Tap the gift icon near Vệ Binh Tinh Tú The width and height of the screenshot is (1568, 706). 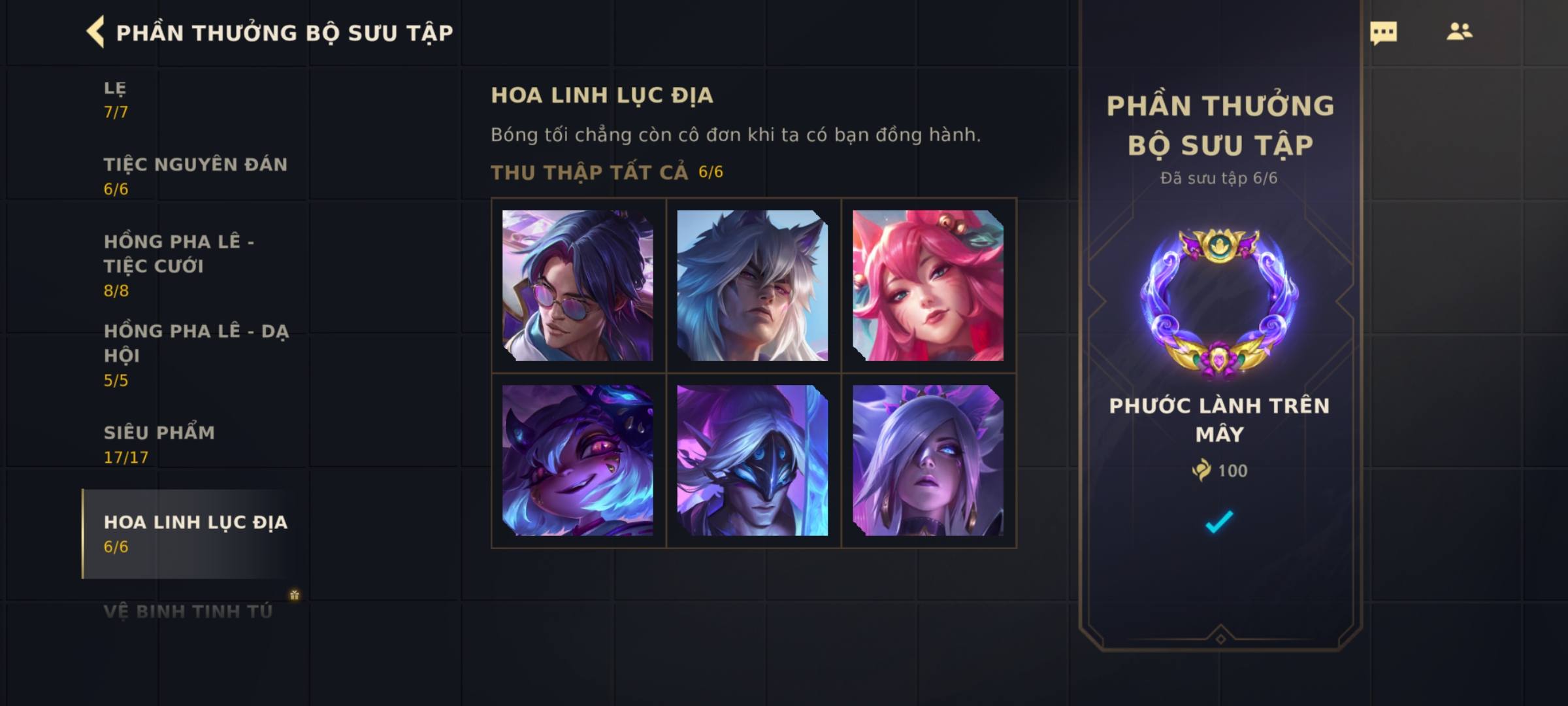(295, 595)
